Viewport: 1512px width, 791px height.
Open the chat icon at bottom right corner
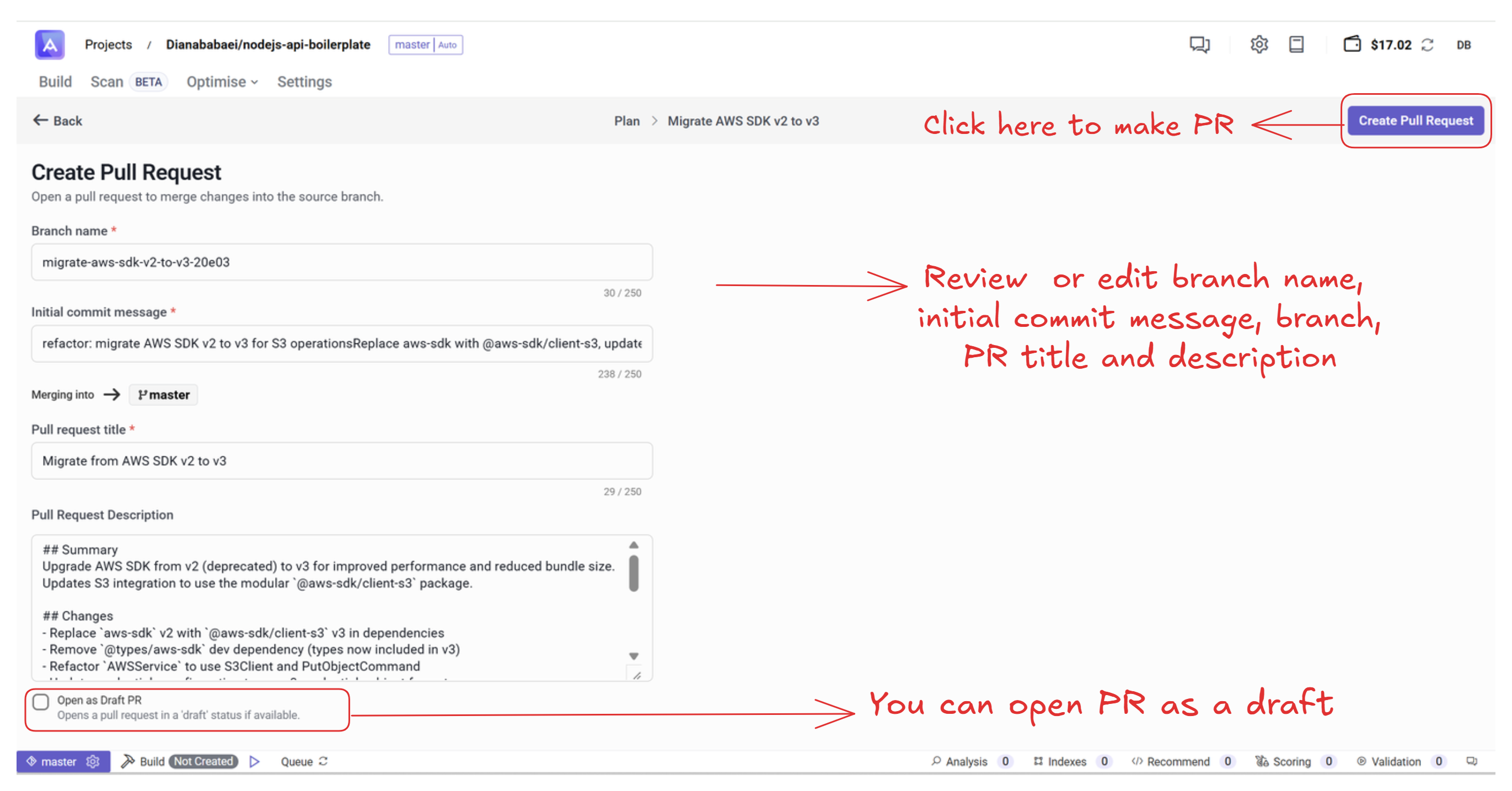tap(1472, 761)
